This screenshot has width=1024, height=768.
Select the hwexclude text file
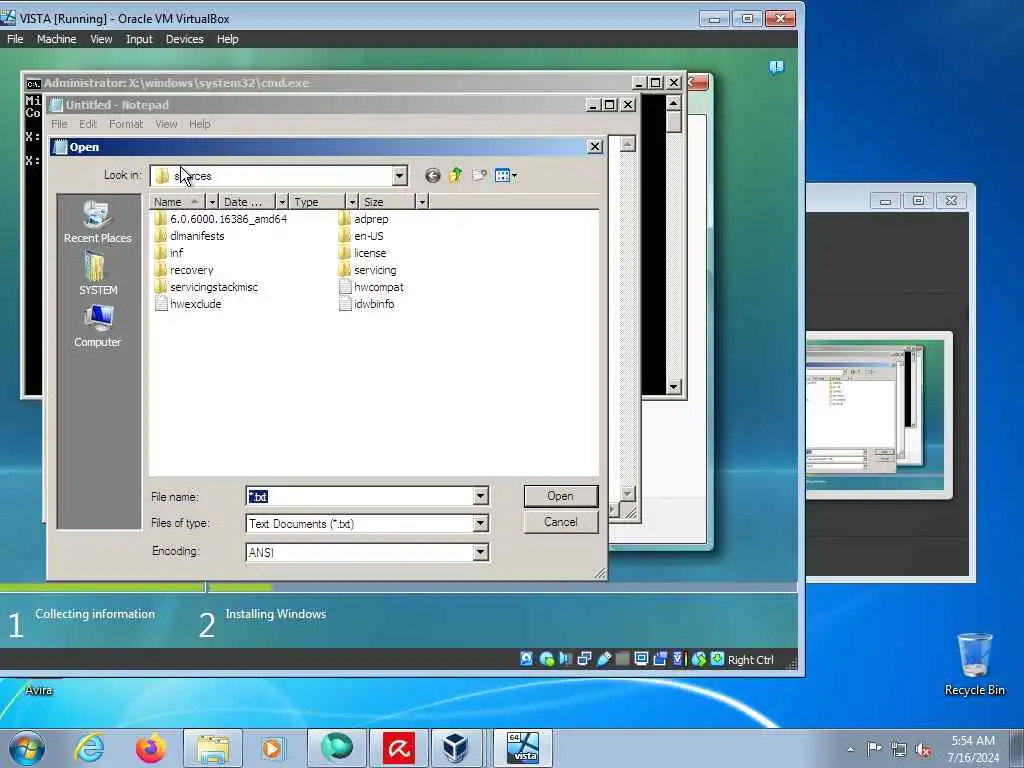(x=188, y=304)
